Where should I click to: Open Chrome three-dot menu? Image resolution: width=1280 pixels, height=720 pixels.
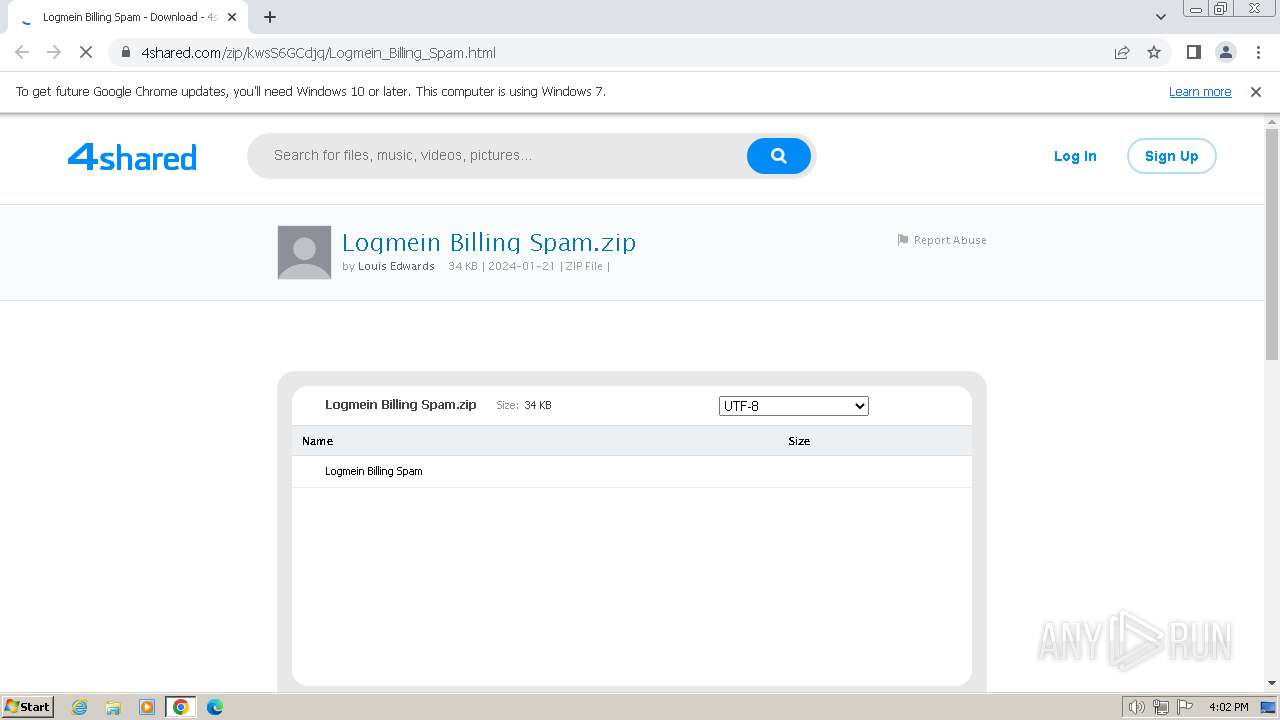[x=1258, y=52]
